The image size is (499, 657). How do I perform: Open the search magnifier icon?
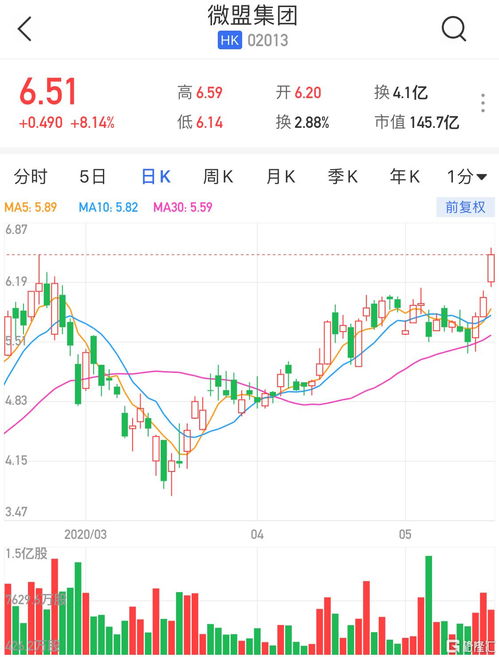click(x=454, y=29)
